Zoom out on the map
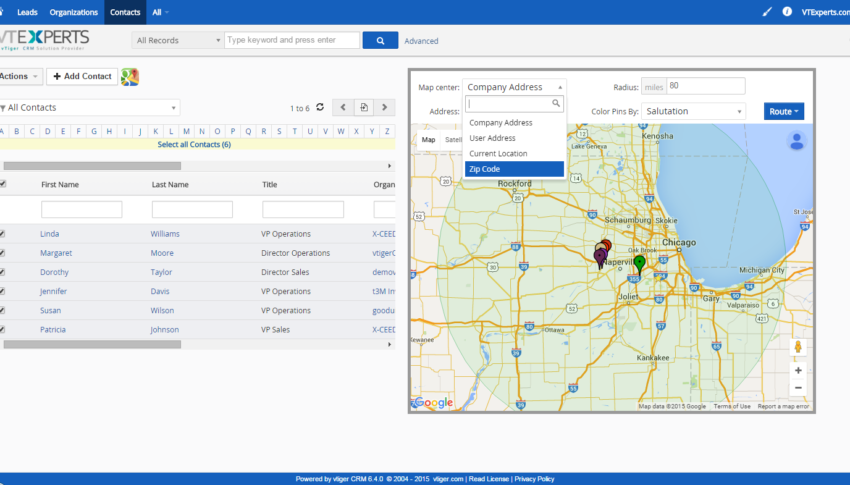The height and width of the screenshot is (485, 850). pyautogui.click(x=798, y=388)
